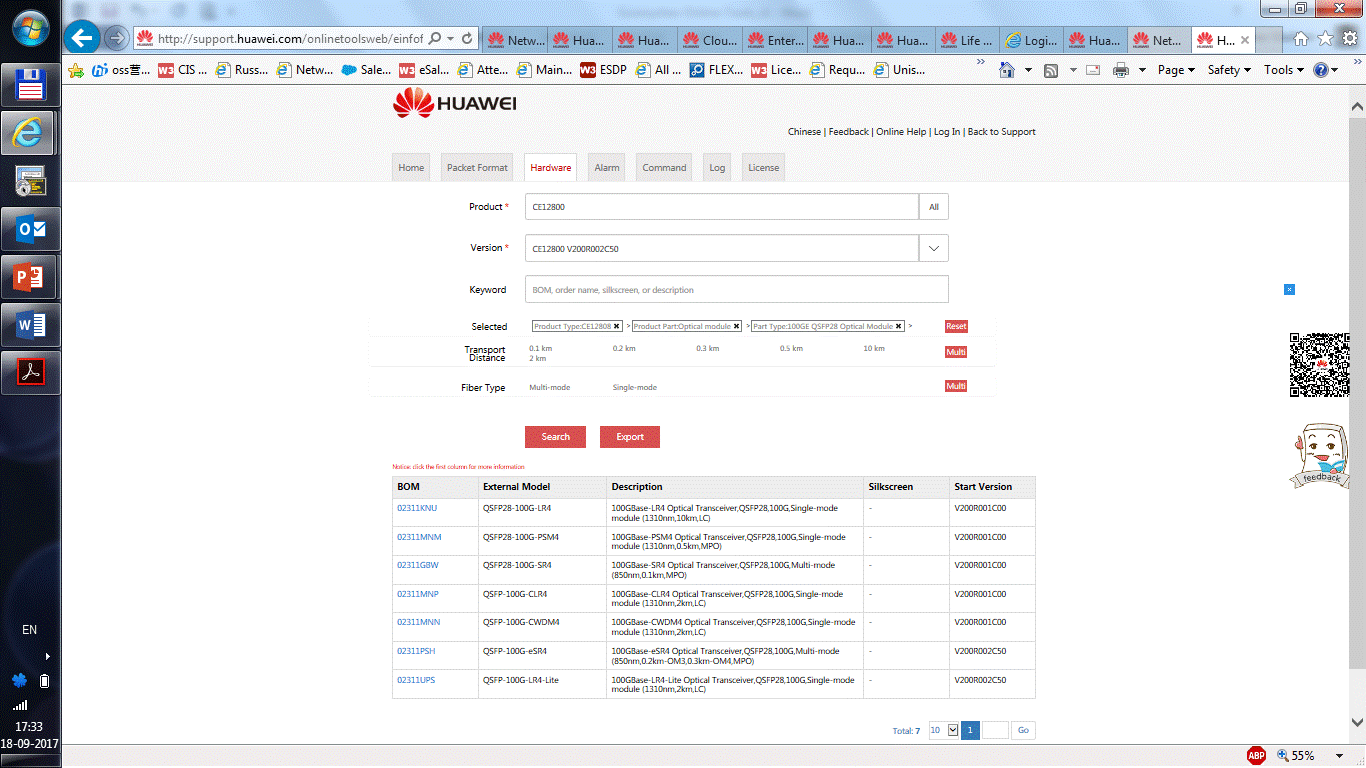Refresh the page from the address bar
This screenshot has height=768, width=1366.
pyautogui.click(x=467, y=39)
